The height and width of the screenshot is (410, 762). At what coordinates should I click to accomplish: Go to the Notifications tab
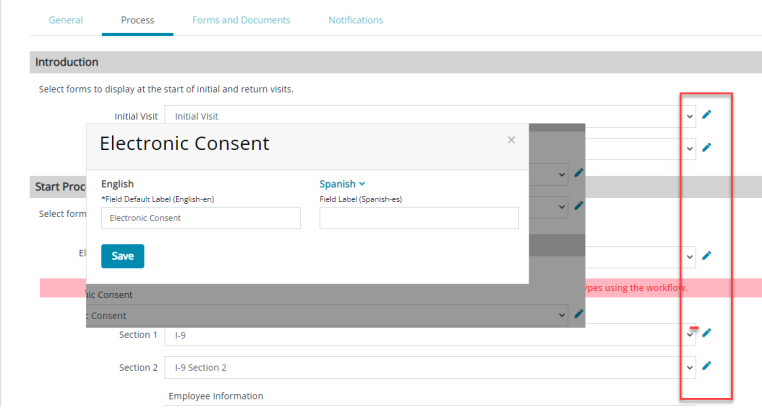point(355,20)
